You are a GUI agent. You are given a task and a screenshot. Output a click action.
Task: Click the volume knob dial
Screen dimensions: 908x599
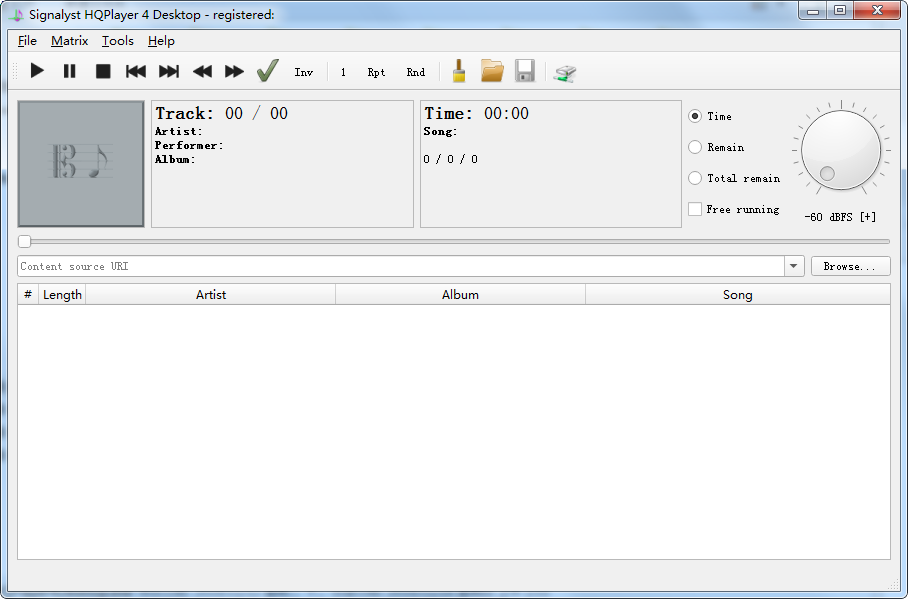click(841, 150)
